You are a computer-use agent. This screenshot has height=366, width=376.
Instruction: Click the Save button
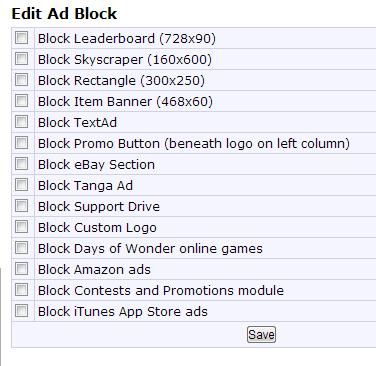tap(261, 334)
